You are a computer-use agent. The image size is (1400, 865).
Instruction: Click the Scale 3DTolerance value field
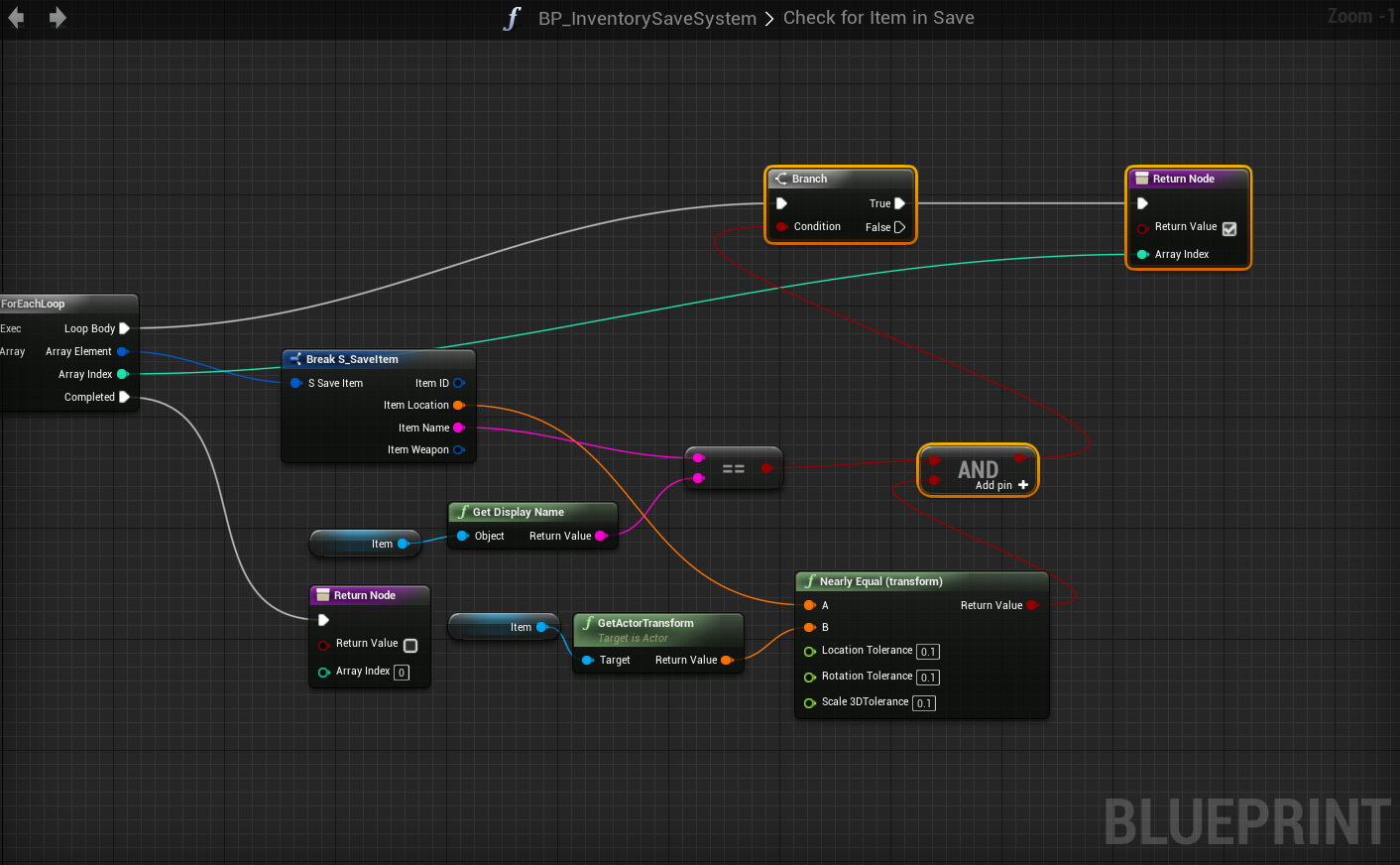pyautogui.click(x=923, y=703)
